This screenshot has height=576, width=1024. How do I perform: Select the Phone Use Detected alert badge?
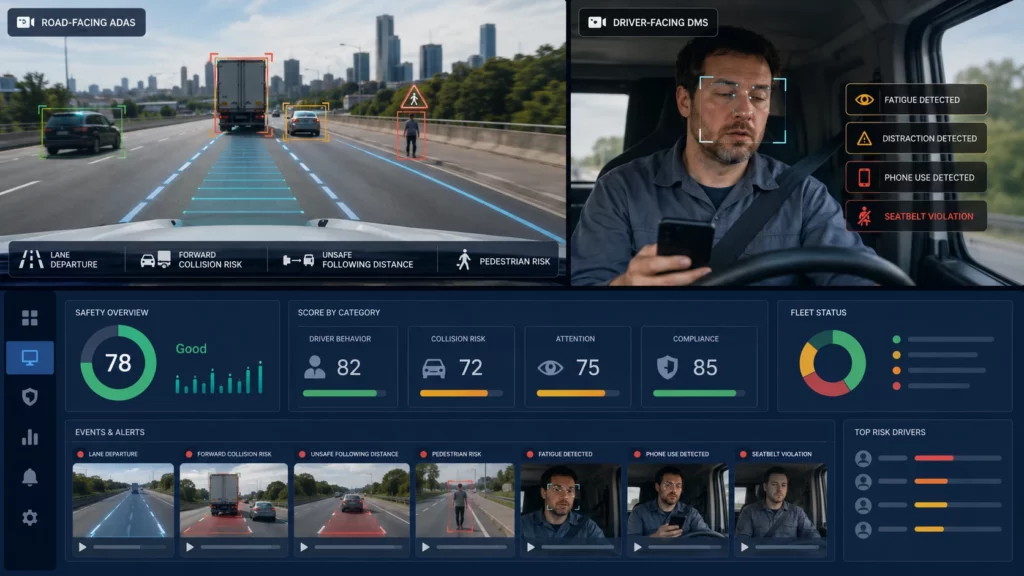(916, 177)
